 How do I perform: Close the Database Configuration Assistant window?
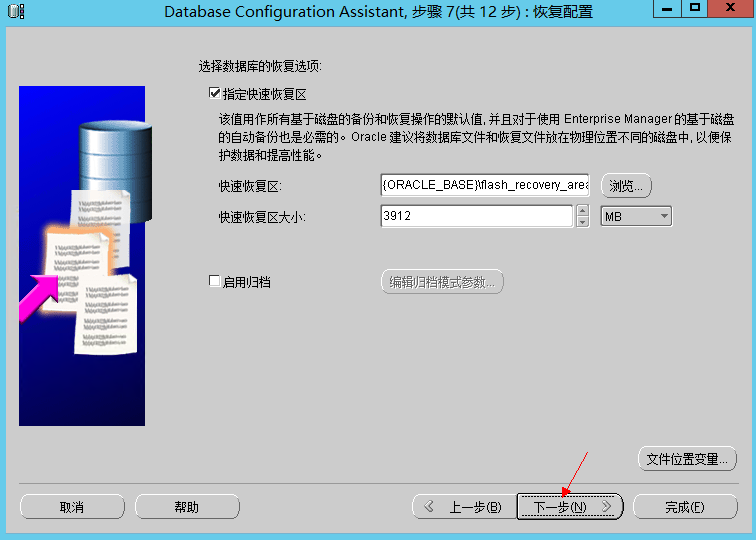coord(729,10)
